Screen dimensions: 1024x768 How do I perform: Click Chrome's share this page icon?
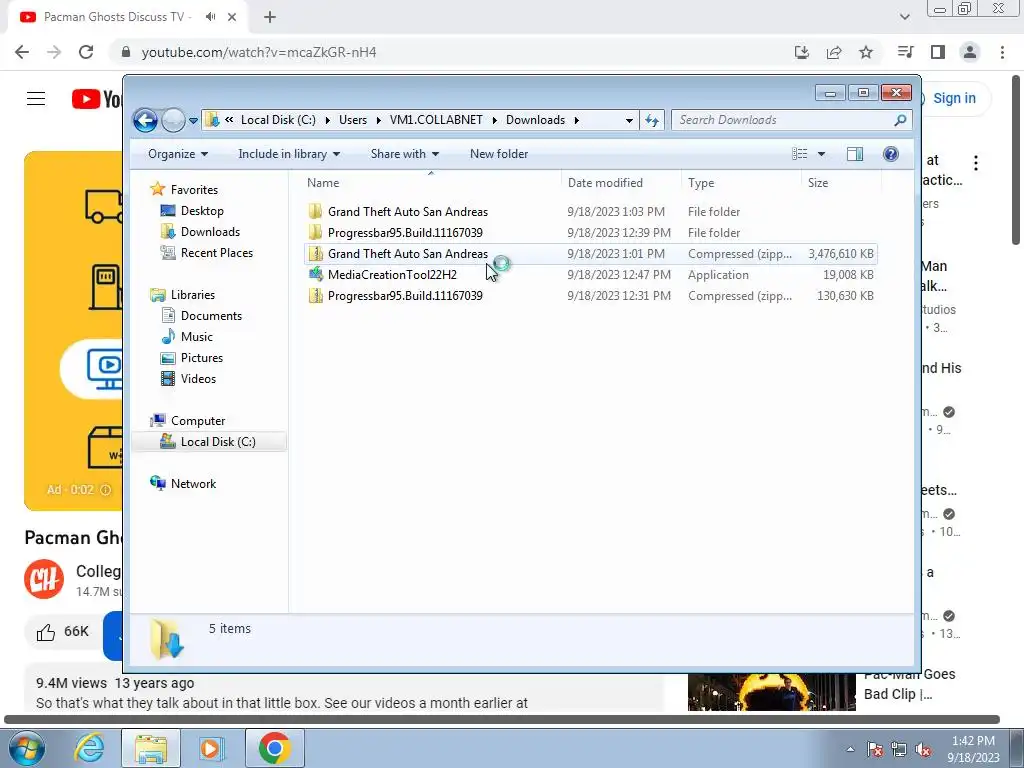click(x=834, y=52)
